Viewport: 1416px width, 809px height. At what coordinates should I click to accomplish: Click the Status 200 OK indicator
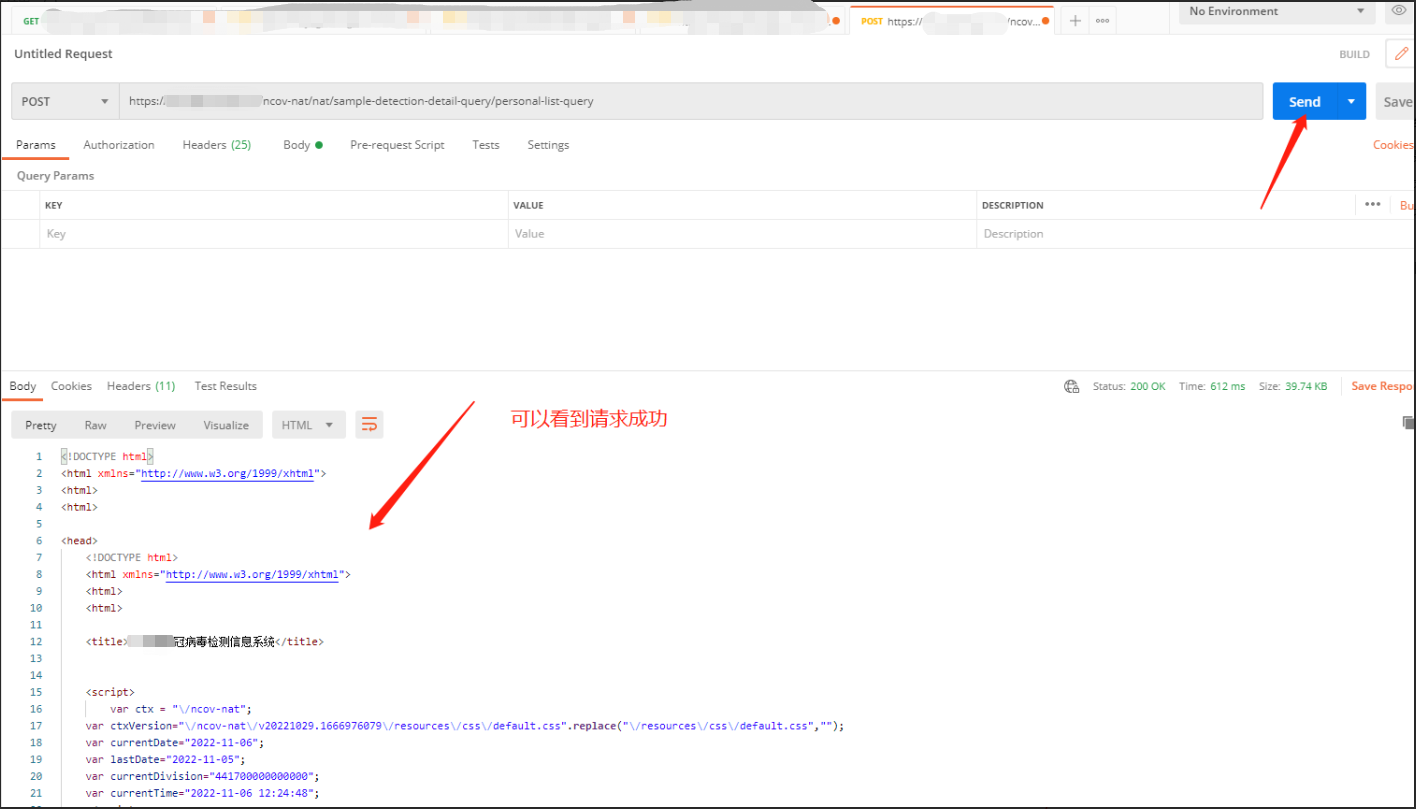point(1129,386)
